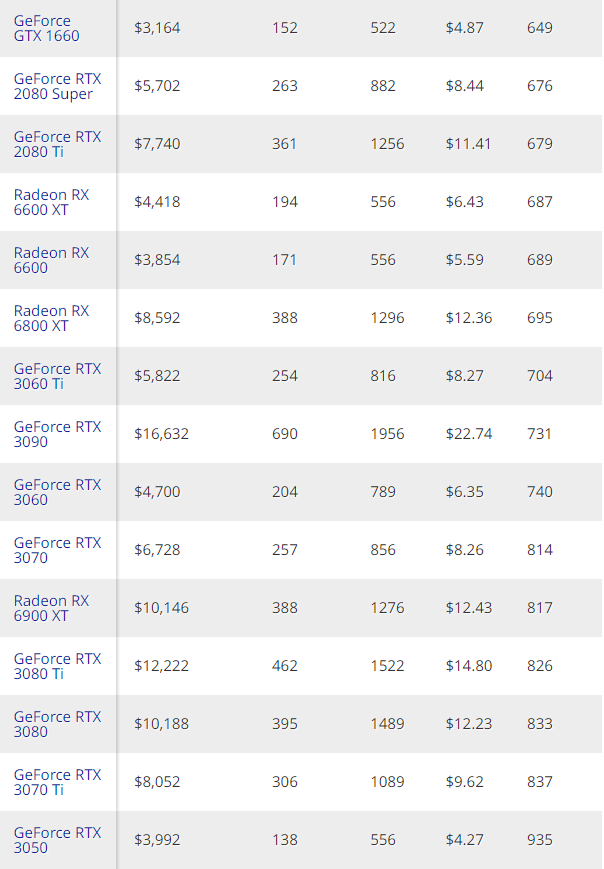Open the $10,188 GeForce RTX 3080 link

point(57,724)
